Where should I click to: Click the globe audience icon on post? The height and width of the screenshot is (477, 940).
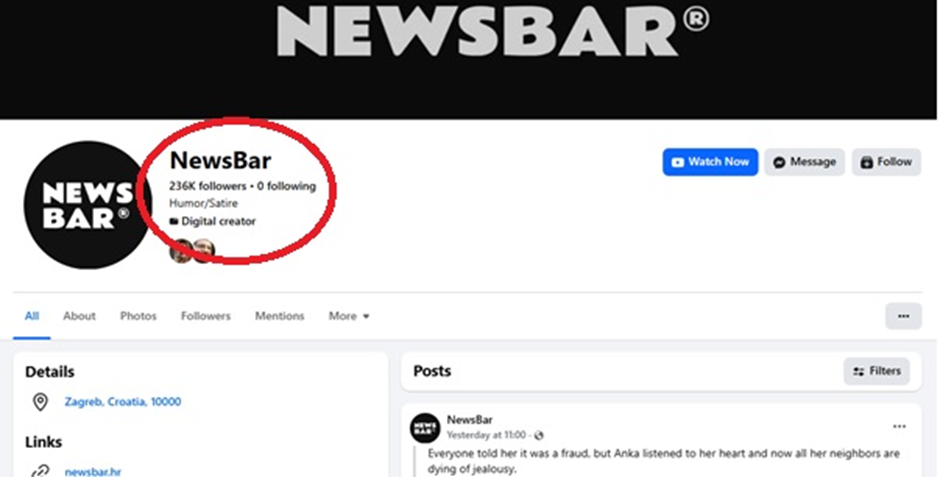538,435
